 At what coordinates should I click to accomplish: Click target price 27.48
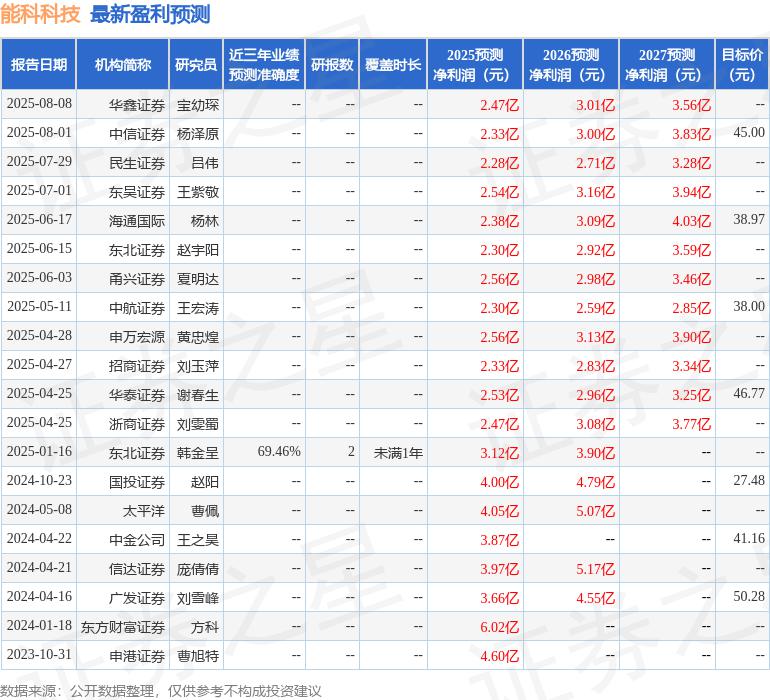[749, 480]
